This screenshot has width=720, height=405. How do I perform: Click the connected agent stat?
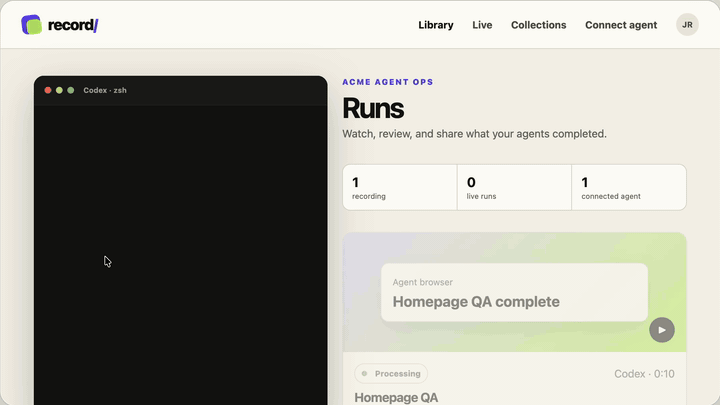click(x=629, y=187)
